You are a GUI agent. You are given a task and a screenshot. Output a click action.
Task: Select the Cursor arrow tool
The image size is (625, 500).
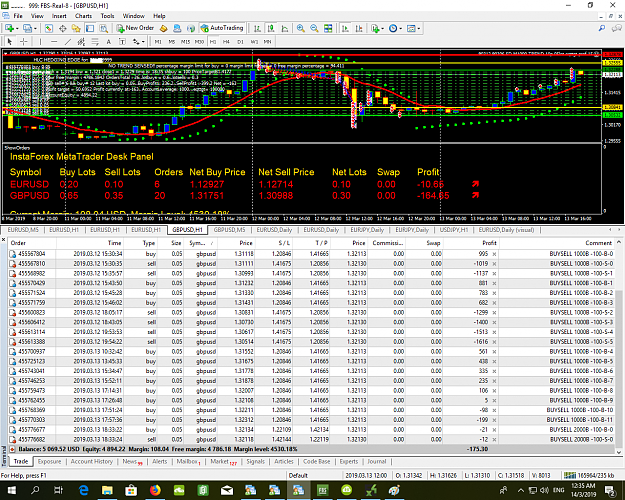click(x=10, y=41)
